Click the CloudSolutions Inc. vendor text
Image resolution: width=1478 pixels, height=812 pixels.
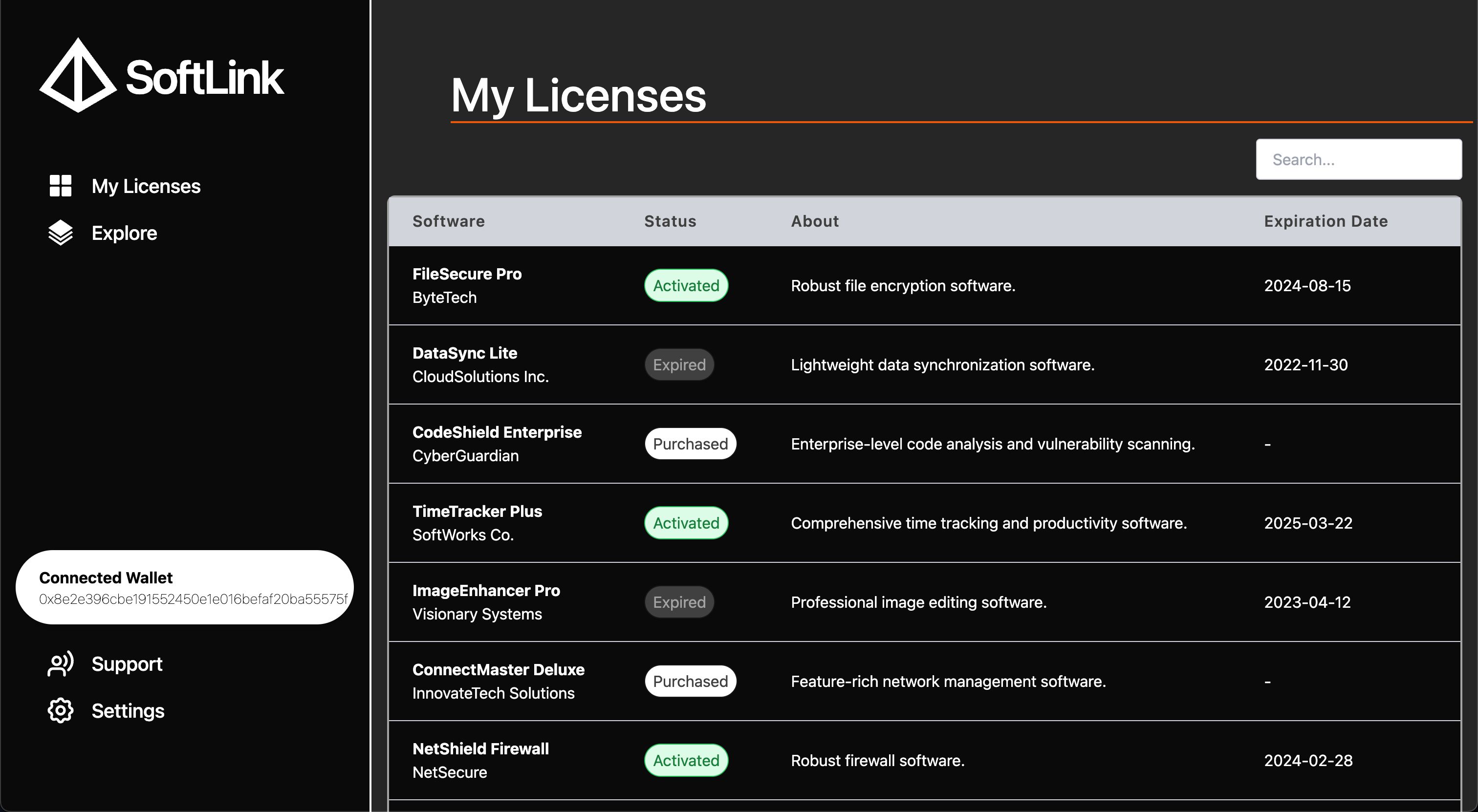tap(481, 377)
